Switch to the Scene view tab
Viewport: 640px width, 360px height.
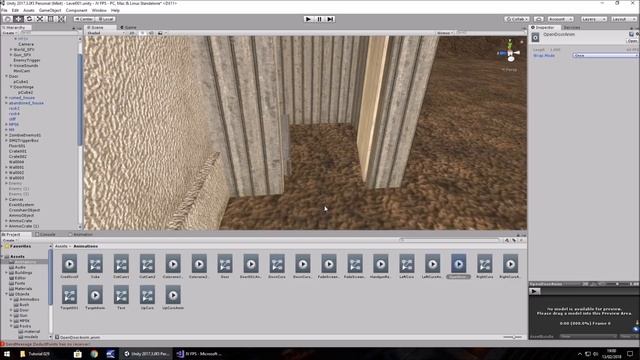coord(97,27)
